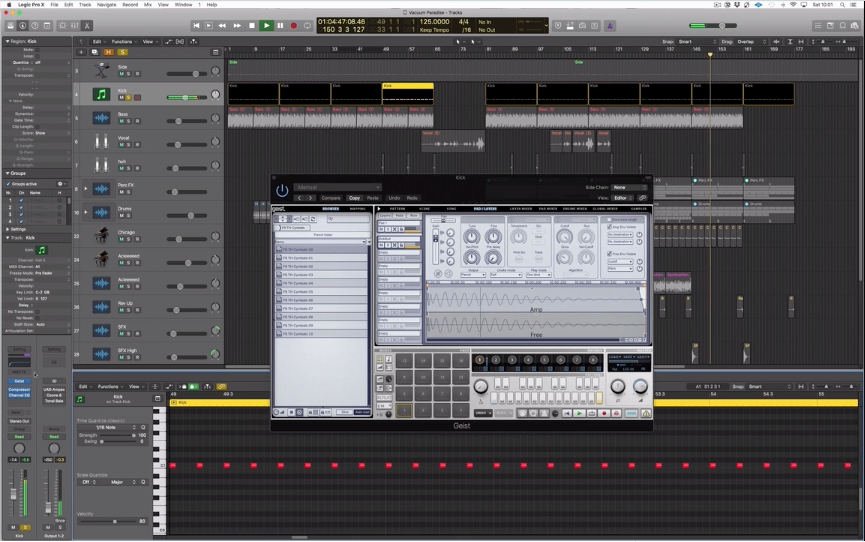865x542 pixels.
Task: Click Paste in the Geist plugin header
Action: (373, 198)
